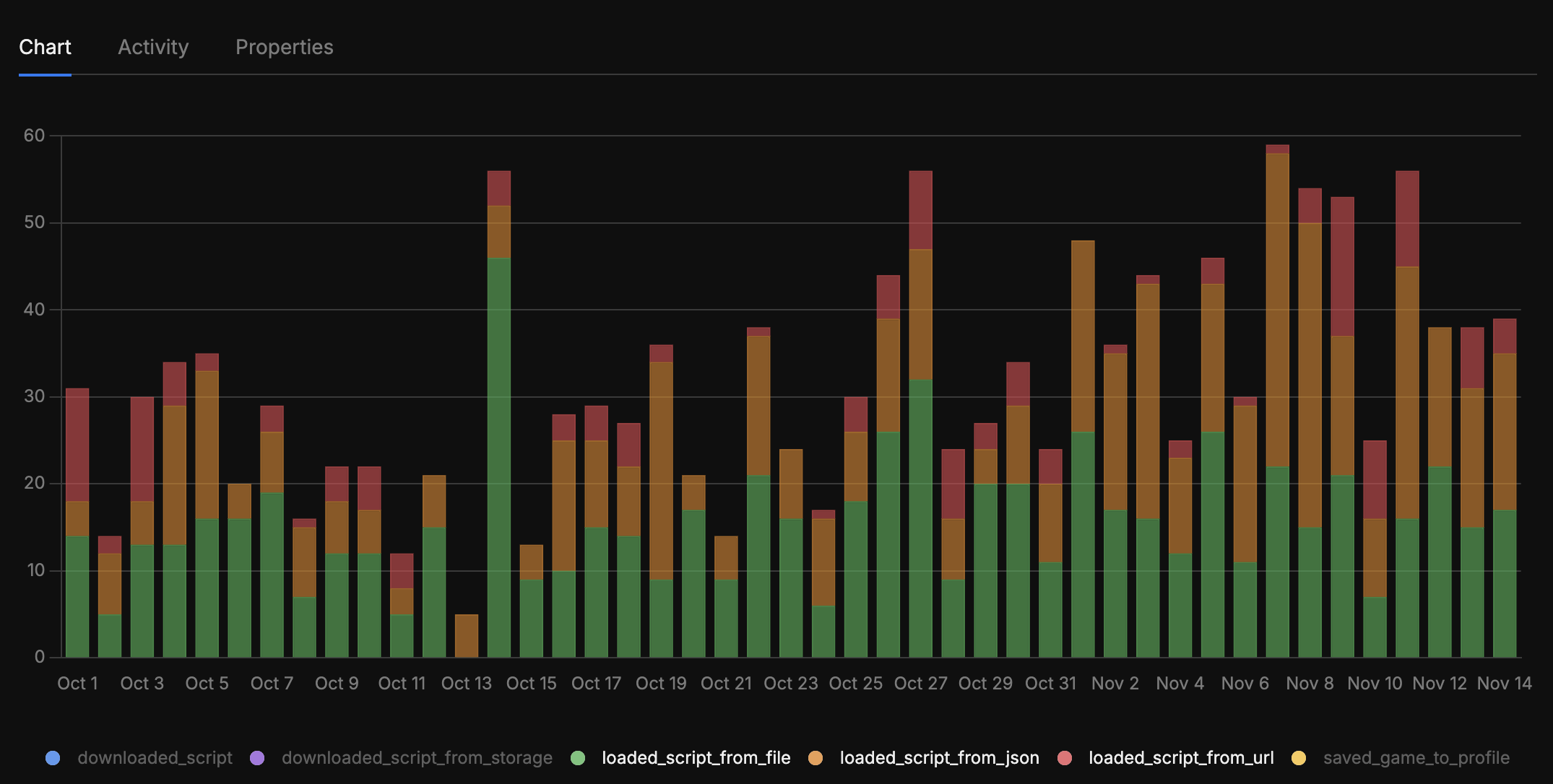
Task: Show the downloaded_script_from_storage series
Action: tap(417, 758)
